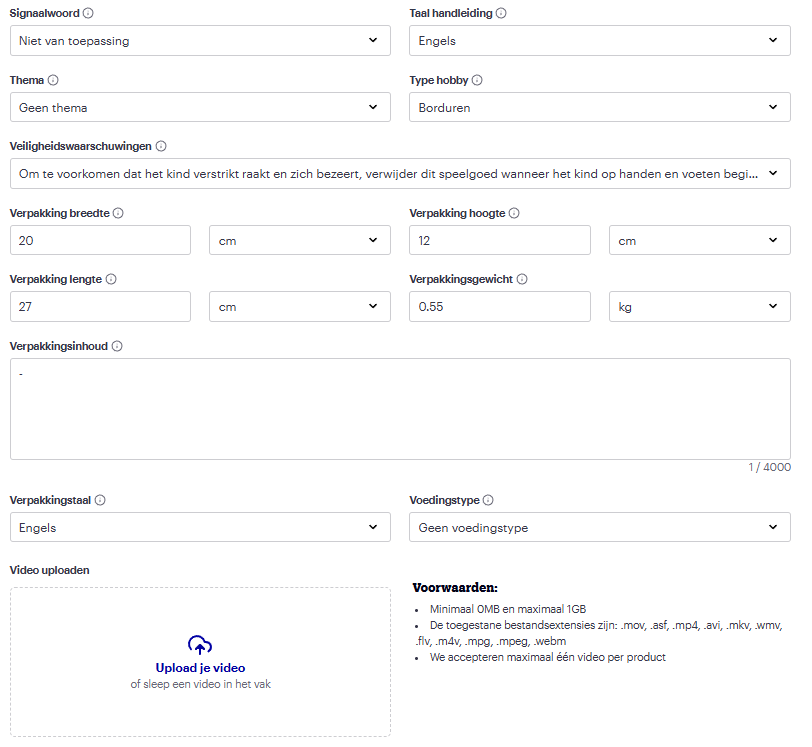Click the info icon for Verpakking breedte

118,214
